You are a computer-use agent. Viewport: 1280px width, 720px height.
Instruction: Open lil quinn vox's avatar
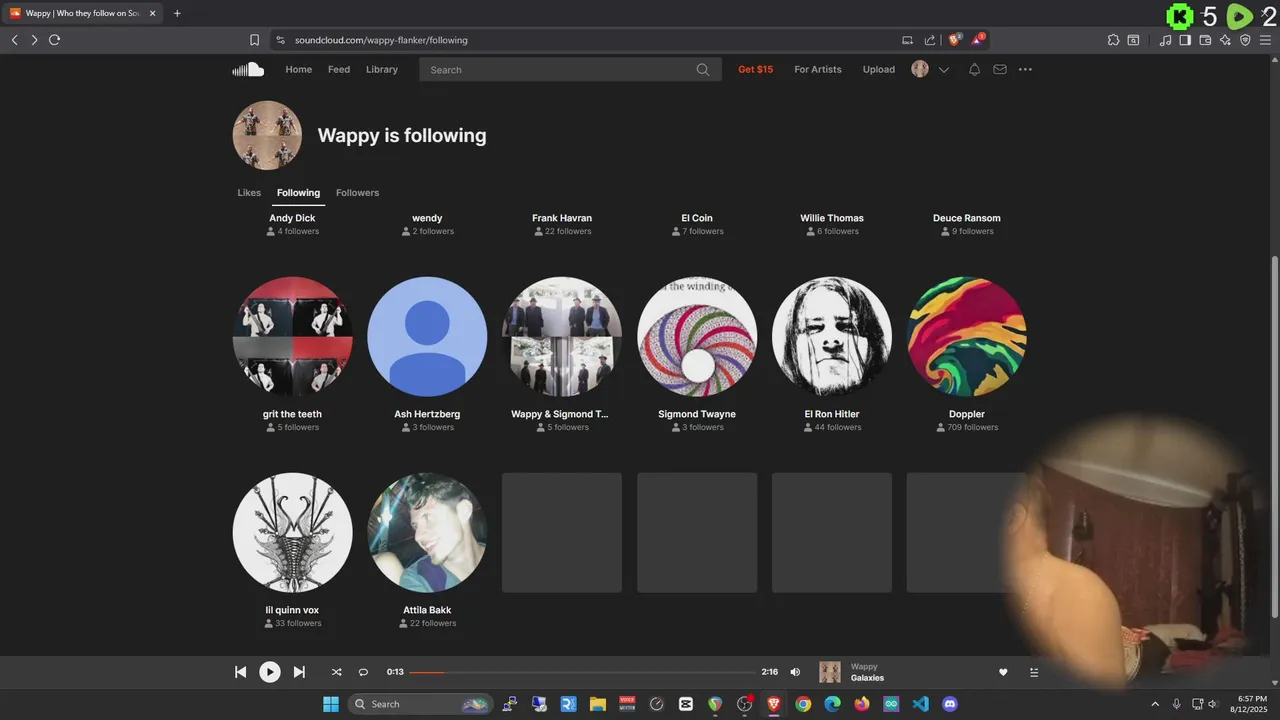[x=292, y=533]
